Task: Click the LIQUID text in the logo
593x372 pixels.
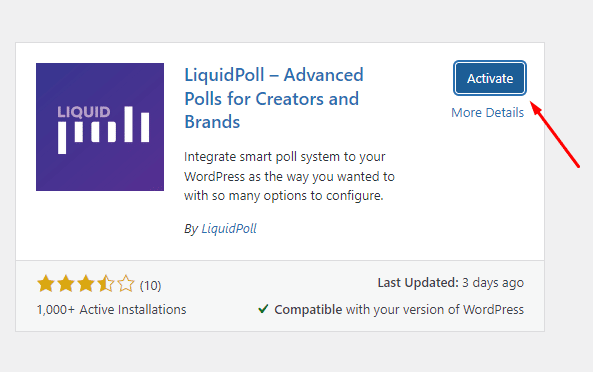Action: point(84,112)
